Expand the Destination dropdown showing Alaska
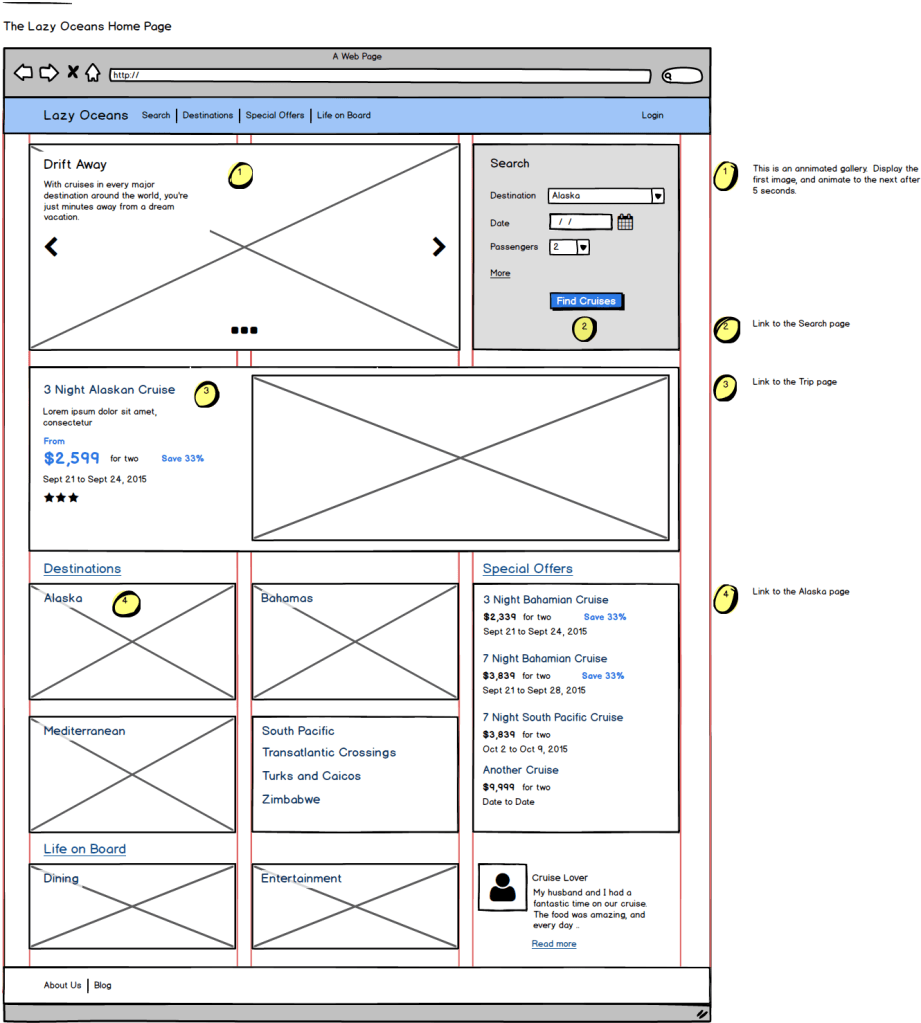Viewport: 921px width, 1023px height. [x=657, y=196]
